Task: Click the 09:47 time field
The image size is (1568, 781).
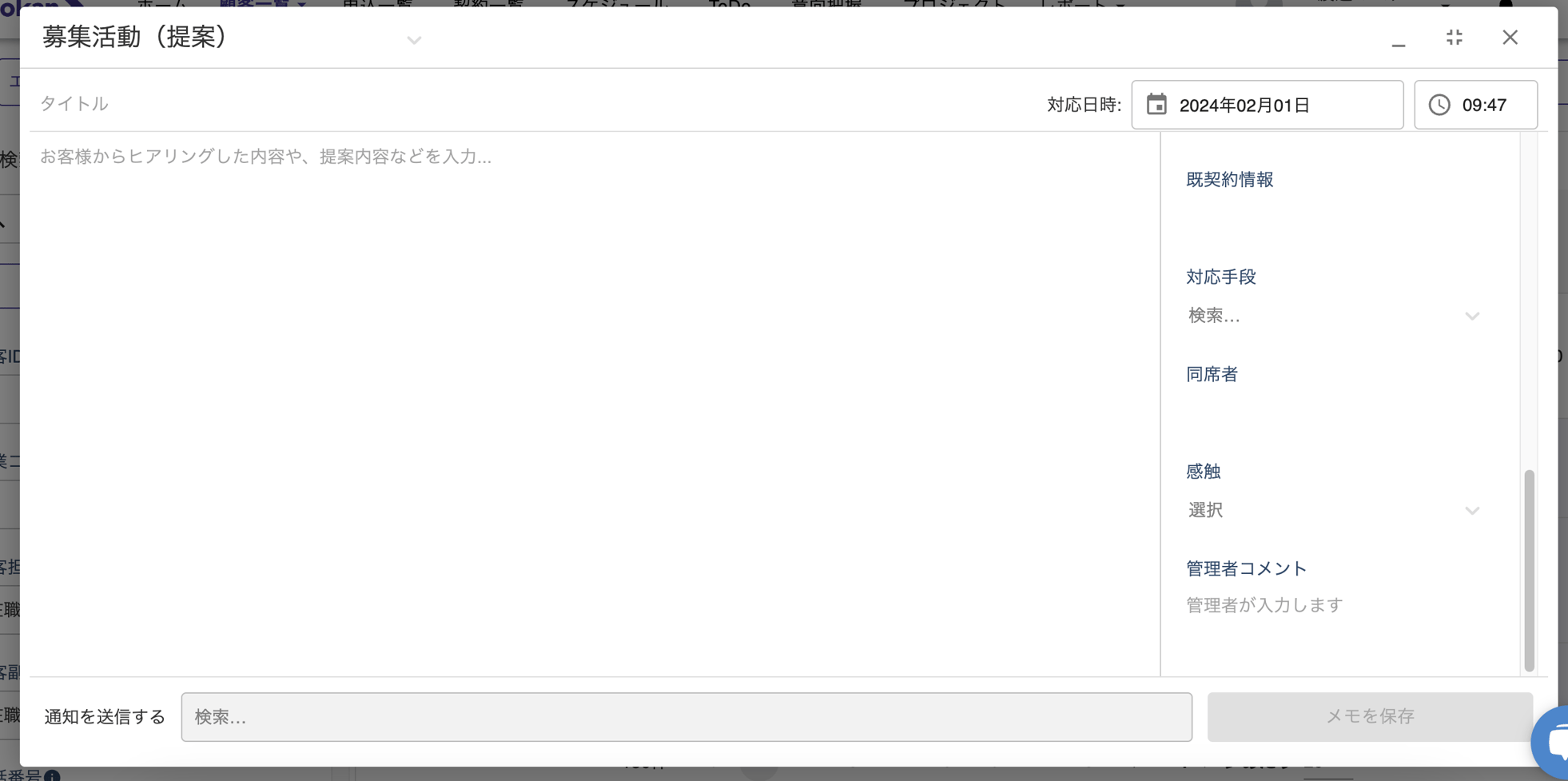Action: click(x=1485, y=105)
